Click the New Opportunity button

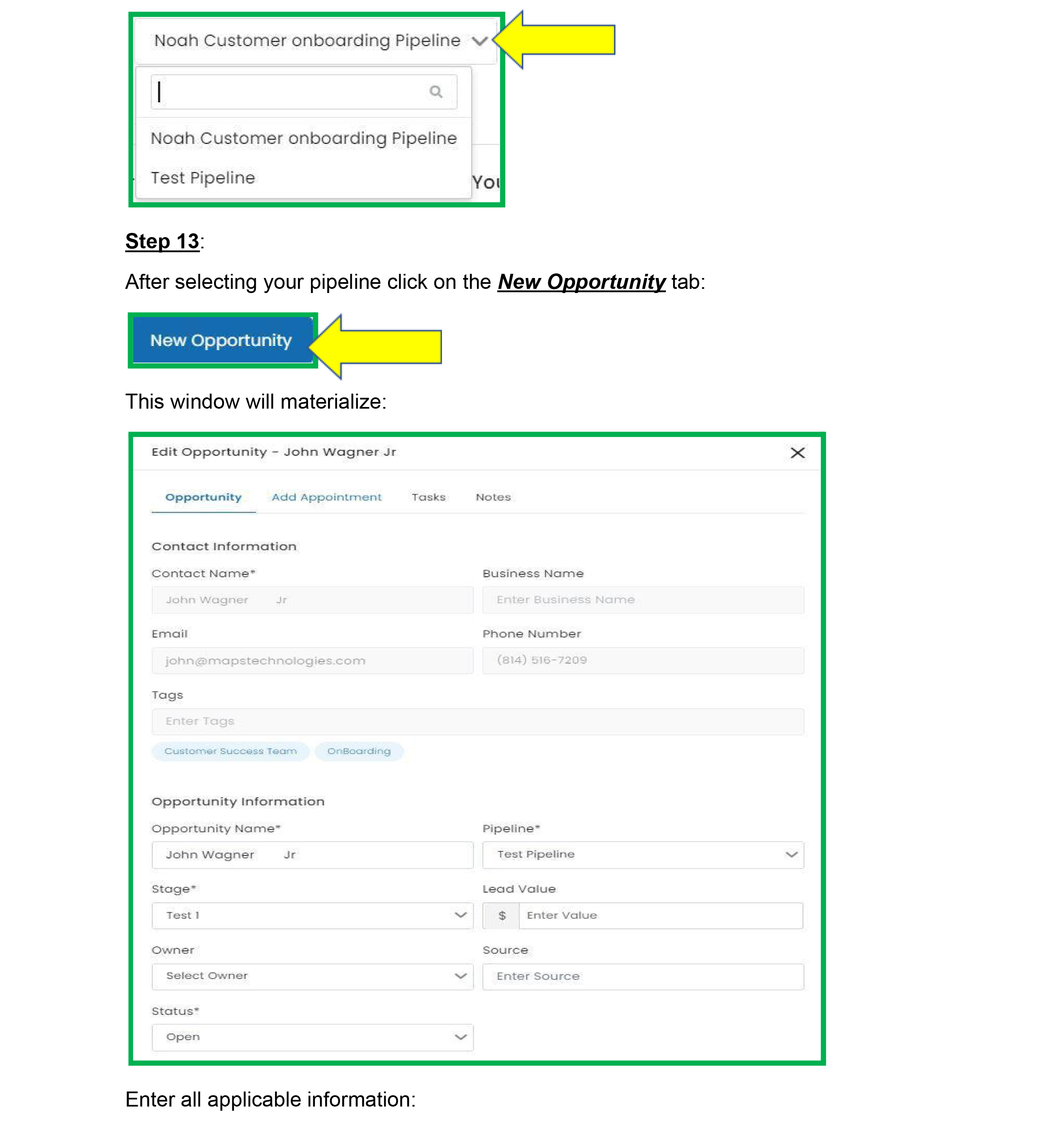[x=221, y=340]
